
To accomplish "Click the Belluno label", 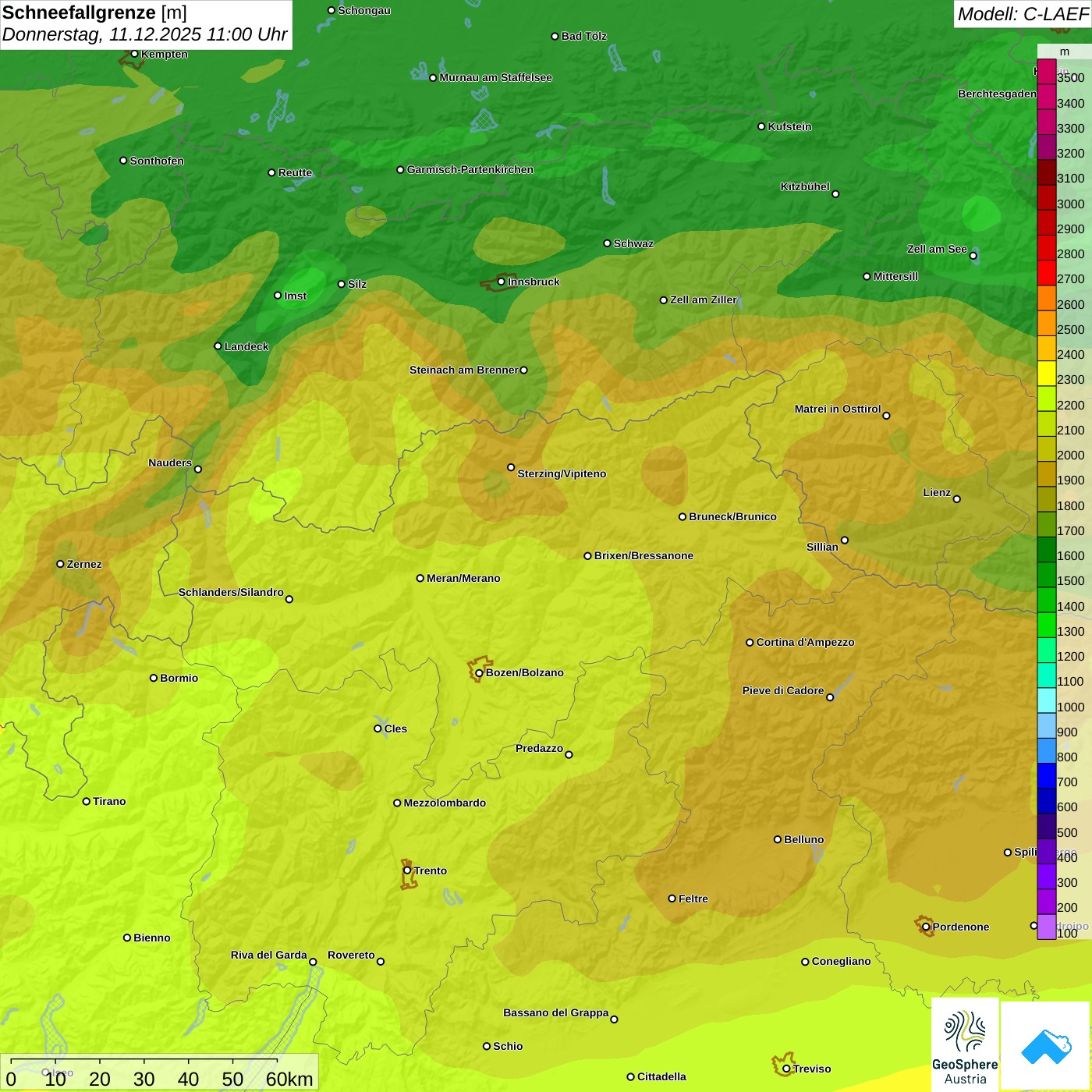I will (x=803, y=839).
